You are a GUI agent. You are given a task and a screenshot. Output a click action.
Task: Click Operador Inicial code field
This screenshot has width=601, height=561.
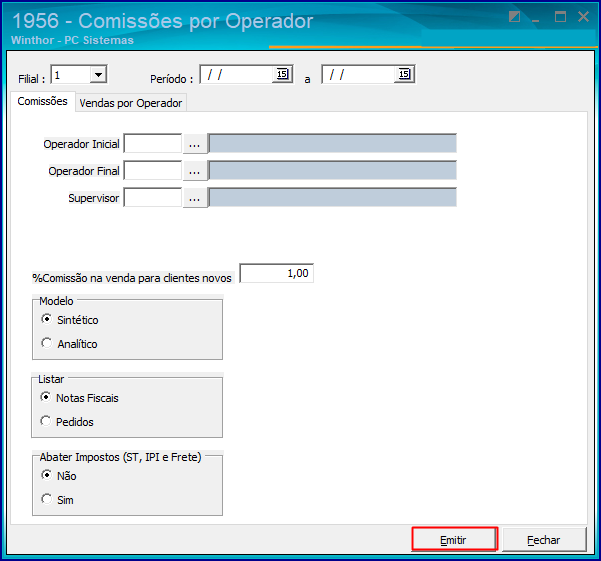coord(153,144)
